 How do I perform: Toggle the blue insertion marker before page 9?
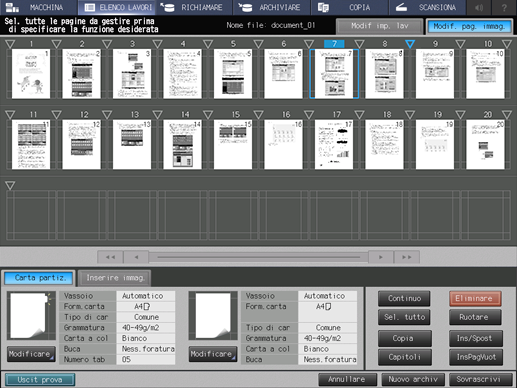410,44
